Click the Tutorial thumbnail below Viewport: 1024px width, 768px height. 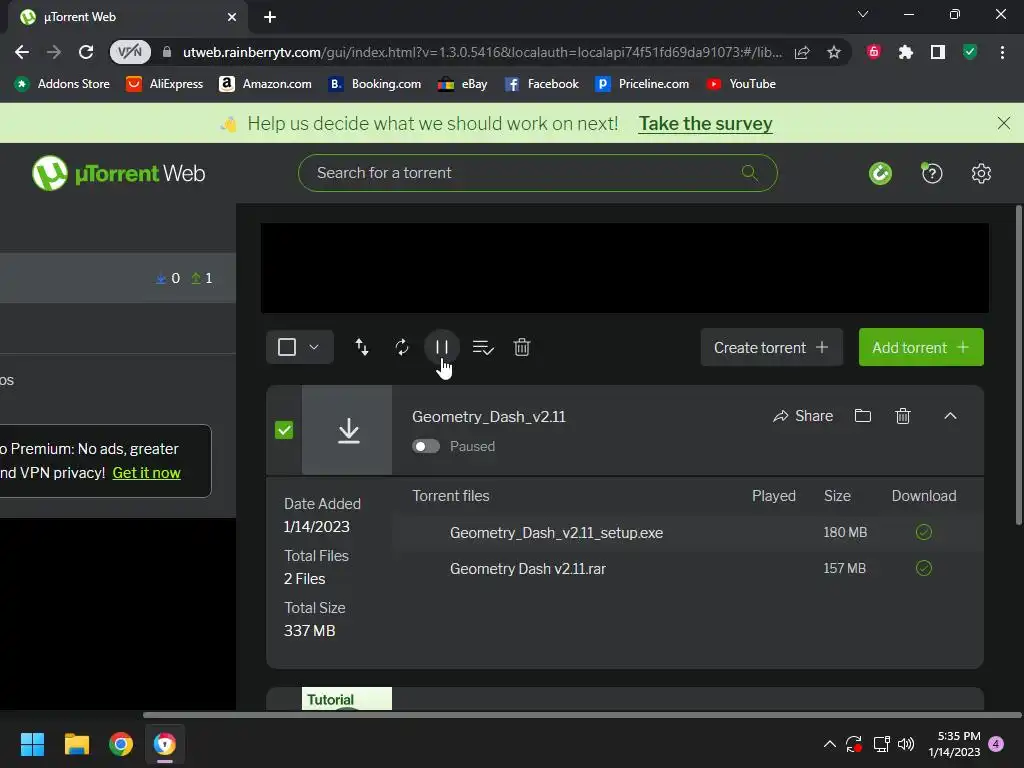347,698
